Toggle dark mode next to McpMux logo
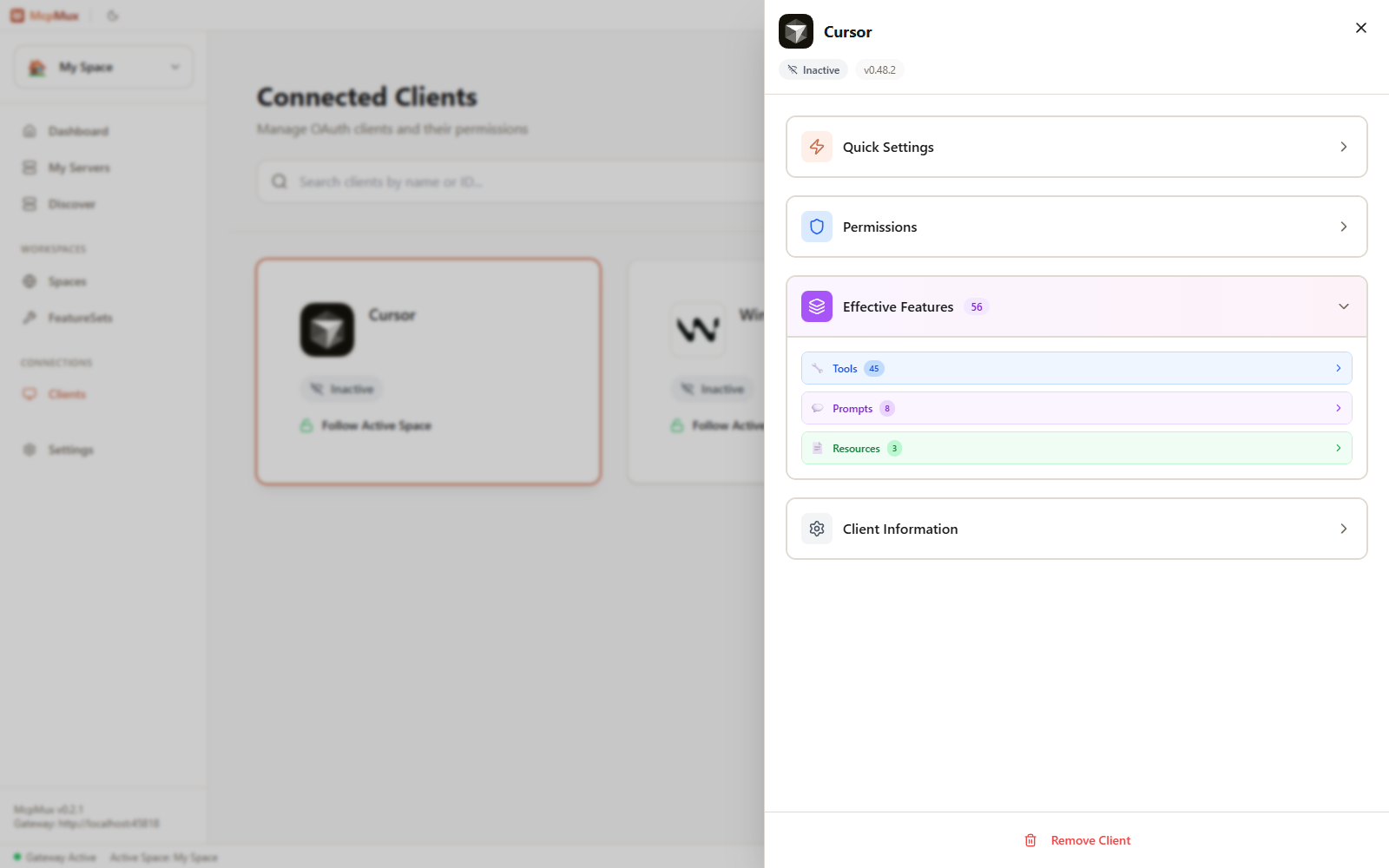Image resolution: width=1389 pixels, height=868 pixels. click(112, 15)
